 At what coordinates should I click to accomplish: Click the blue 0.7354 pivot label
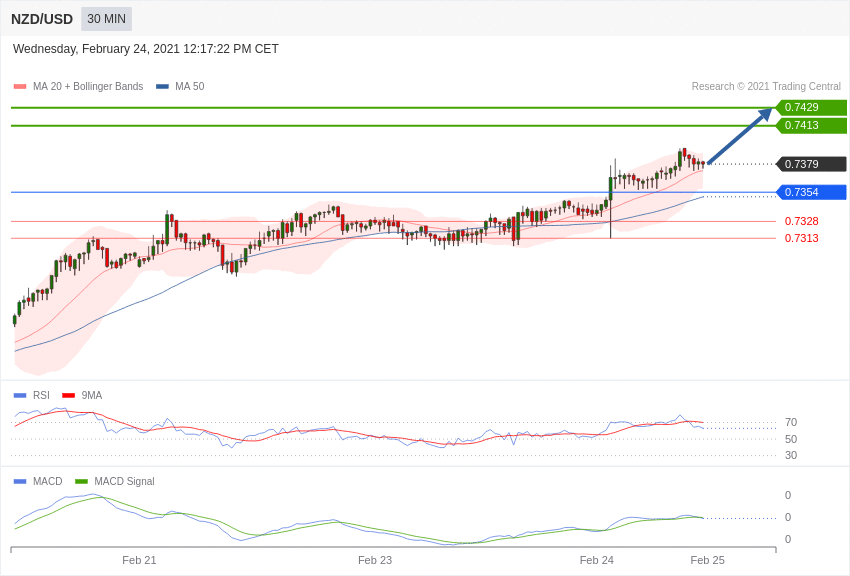(x=811, y=192)
